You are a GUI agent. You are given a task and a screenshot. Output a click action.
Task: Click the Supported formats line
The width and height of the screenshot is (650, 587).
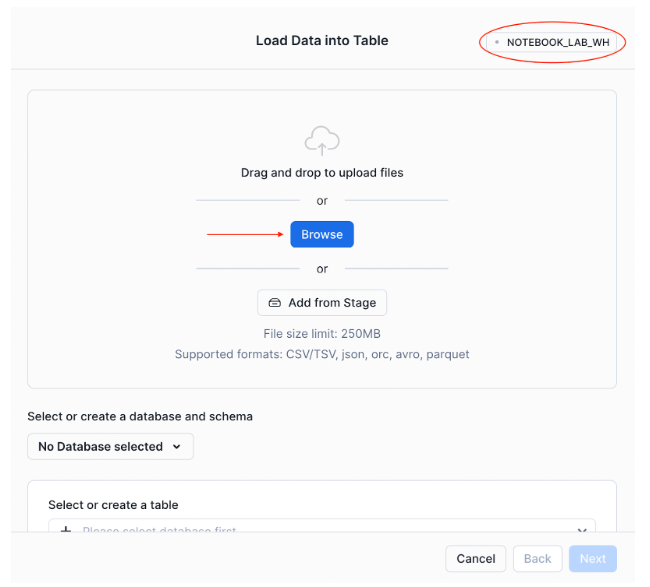pyautogui.click(x=322, y=354)
